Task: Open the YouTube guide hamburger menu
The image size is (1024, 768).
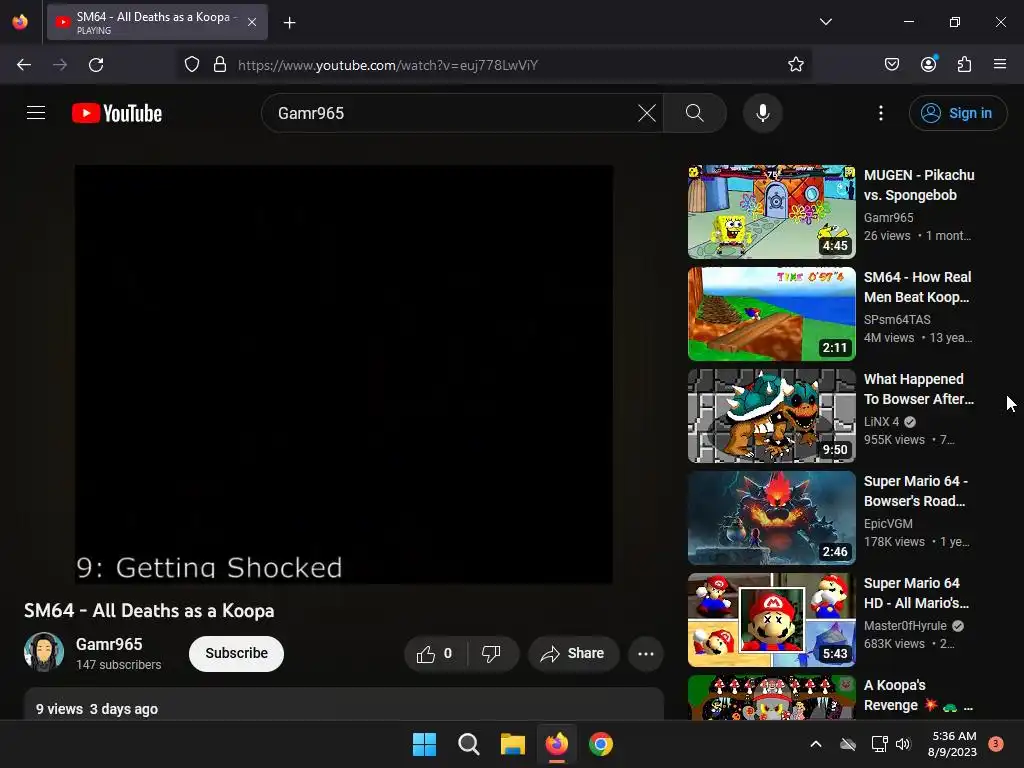Action: point(36,113)
